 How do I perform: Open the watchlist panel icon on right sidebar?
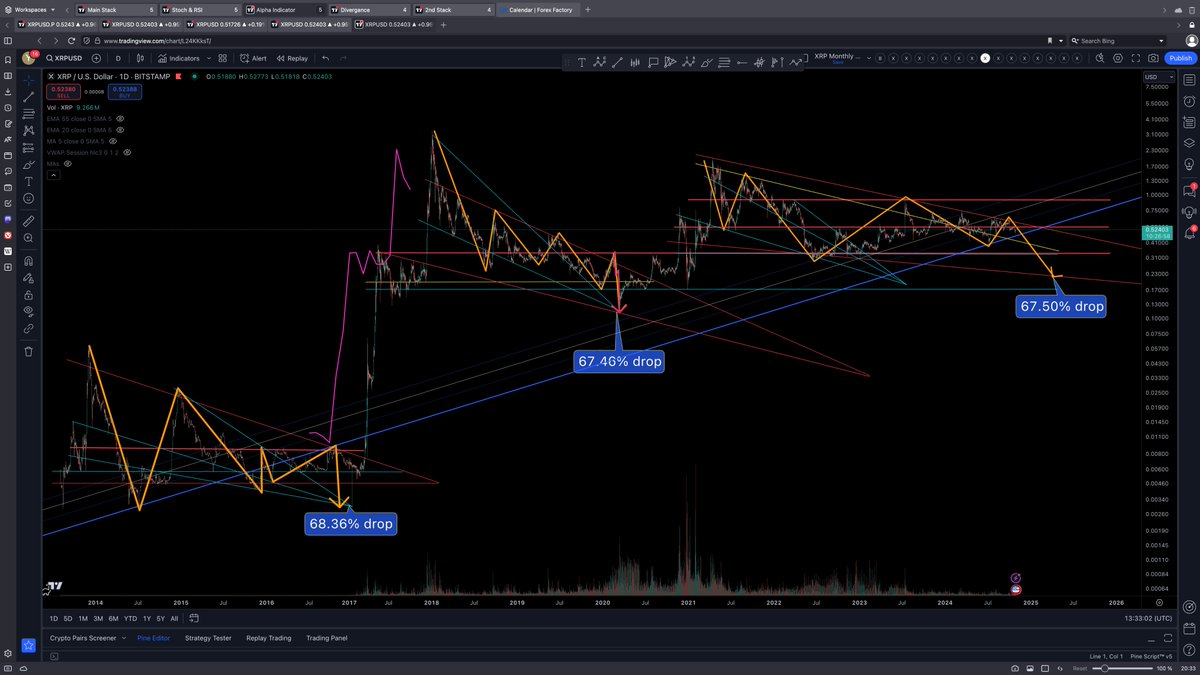[1190, 80]
